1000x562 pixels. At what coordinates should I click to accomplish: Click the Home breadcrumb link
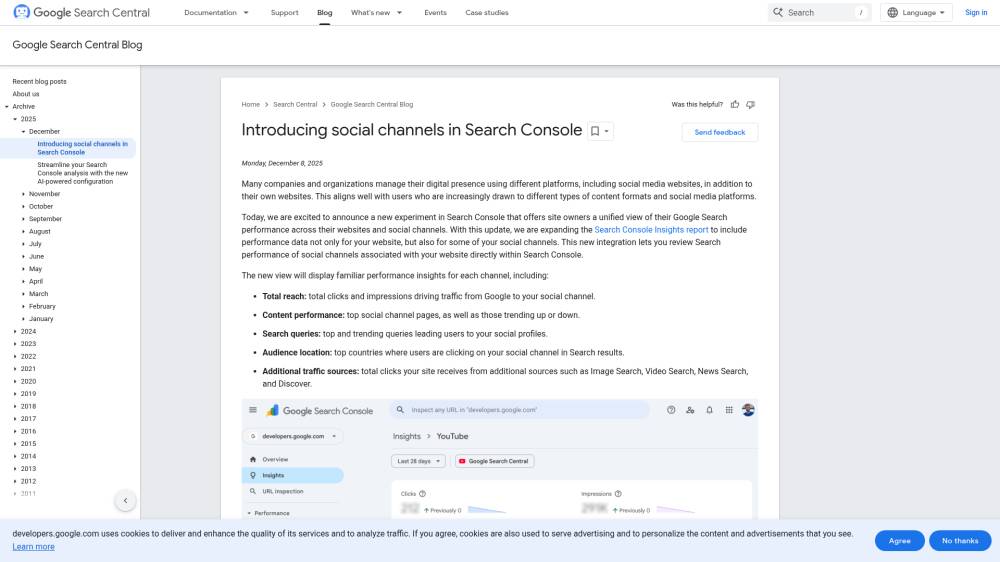(x=251, y=105)
